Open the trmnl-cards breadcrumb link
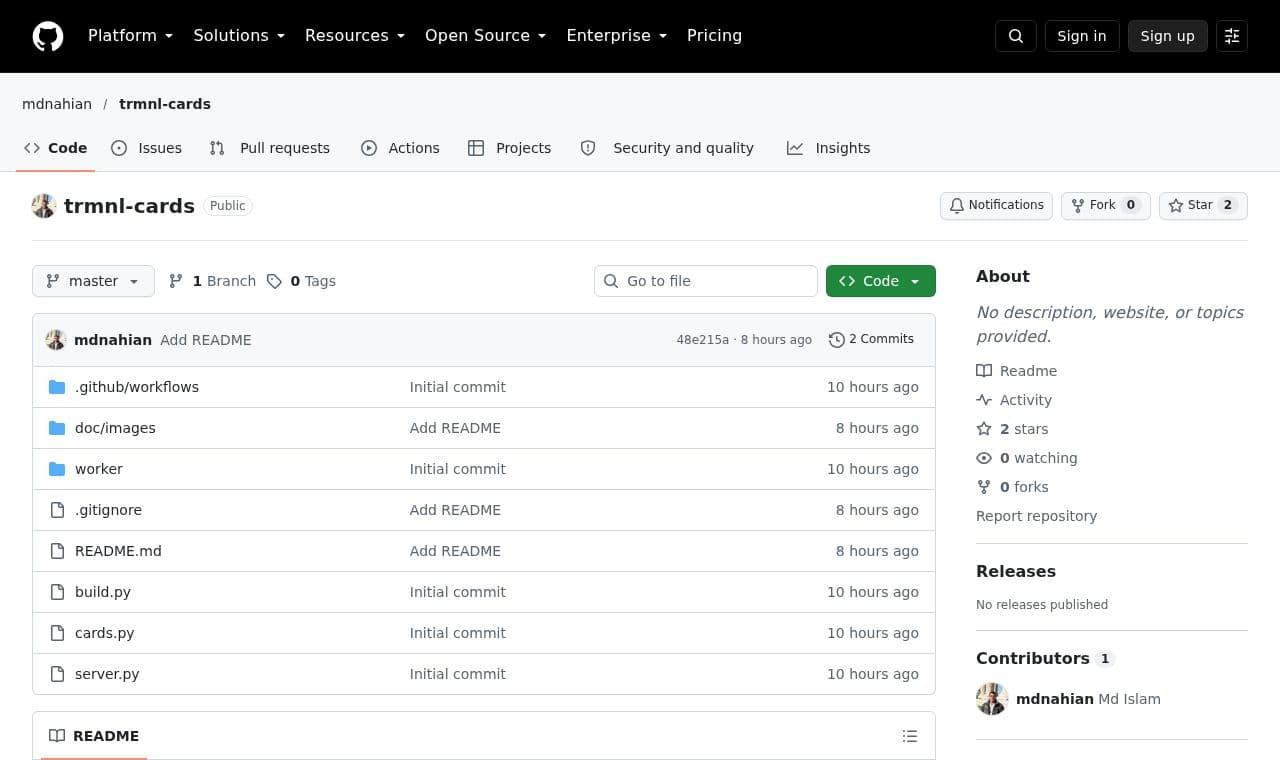Viewport: 1280px width, 760px height. 165,104
